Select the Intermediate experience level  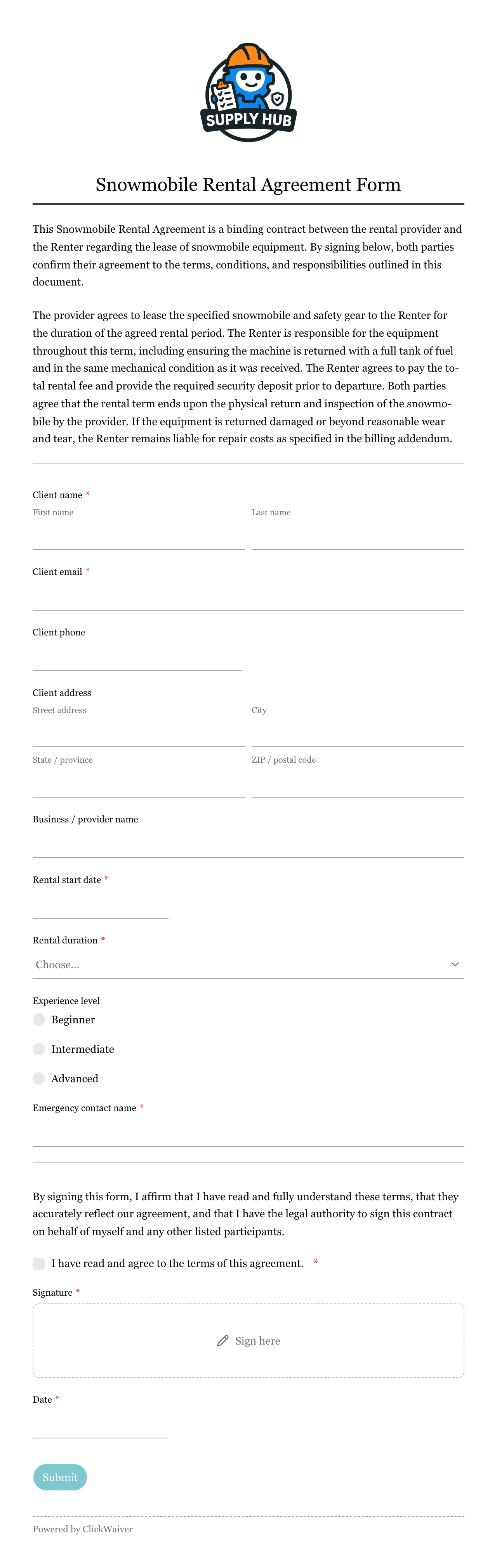(39, 1049)
